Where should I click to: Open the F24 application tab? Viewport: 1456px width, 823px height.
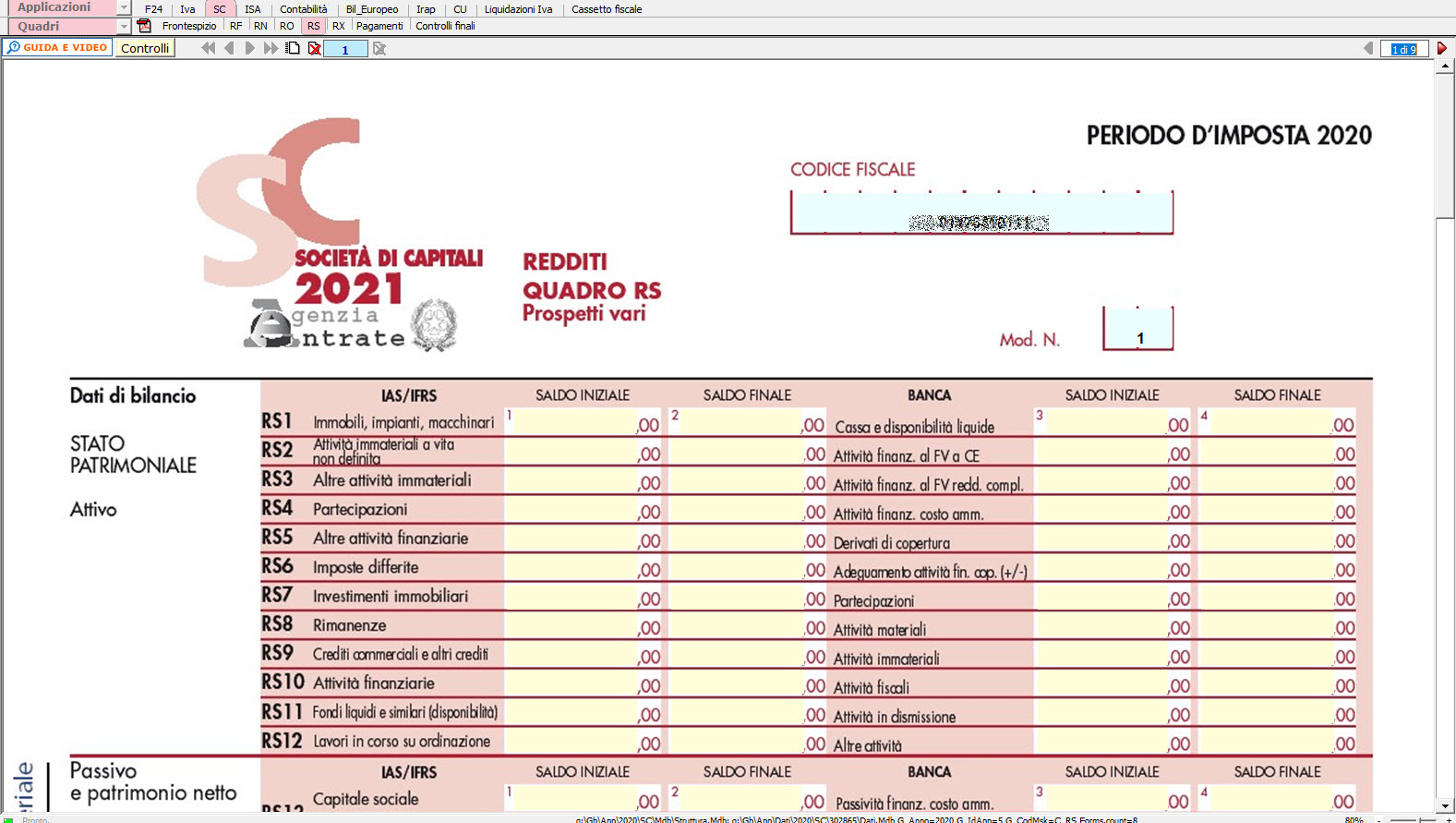(153, 9)
